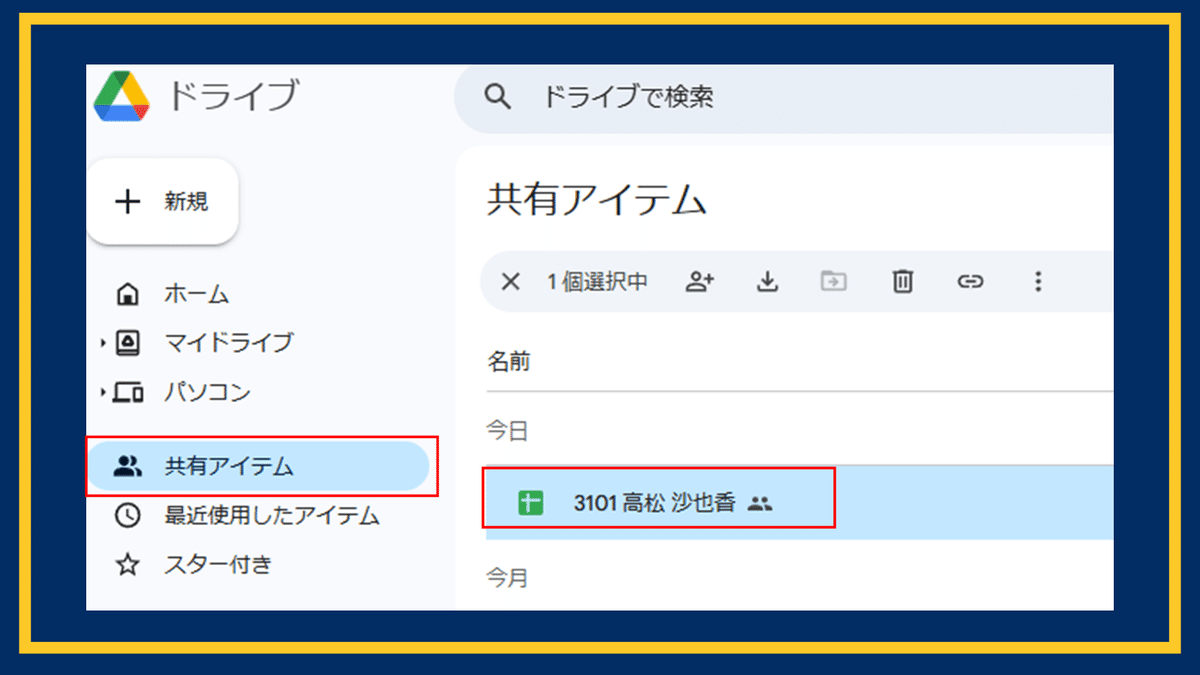
Task: Click the 新規 button
Action: click(162, 202)
